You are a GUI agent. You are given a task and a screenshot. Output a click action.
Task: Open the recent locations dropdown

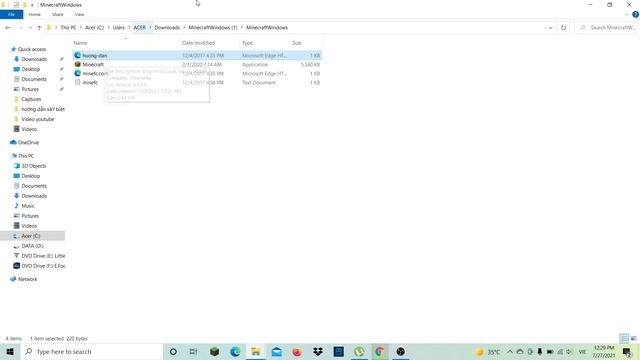[x=30, y=28]
